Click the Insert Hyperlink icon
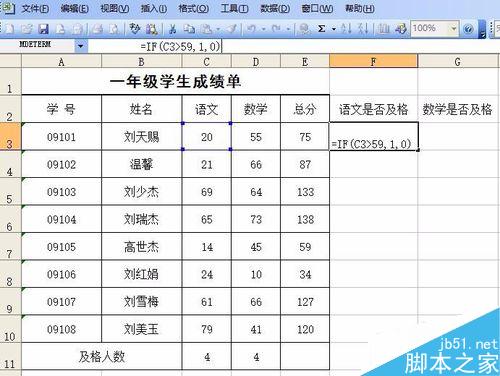 coord(304,29)
